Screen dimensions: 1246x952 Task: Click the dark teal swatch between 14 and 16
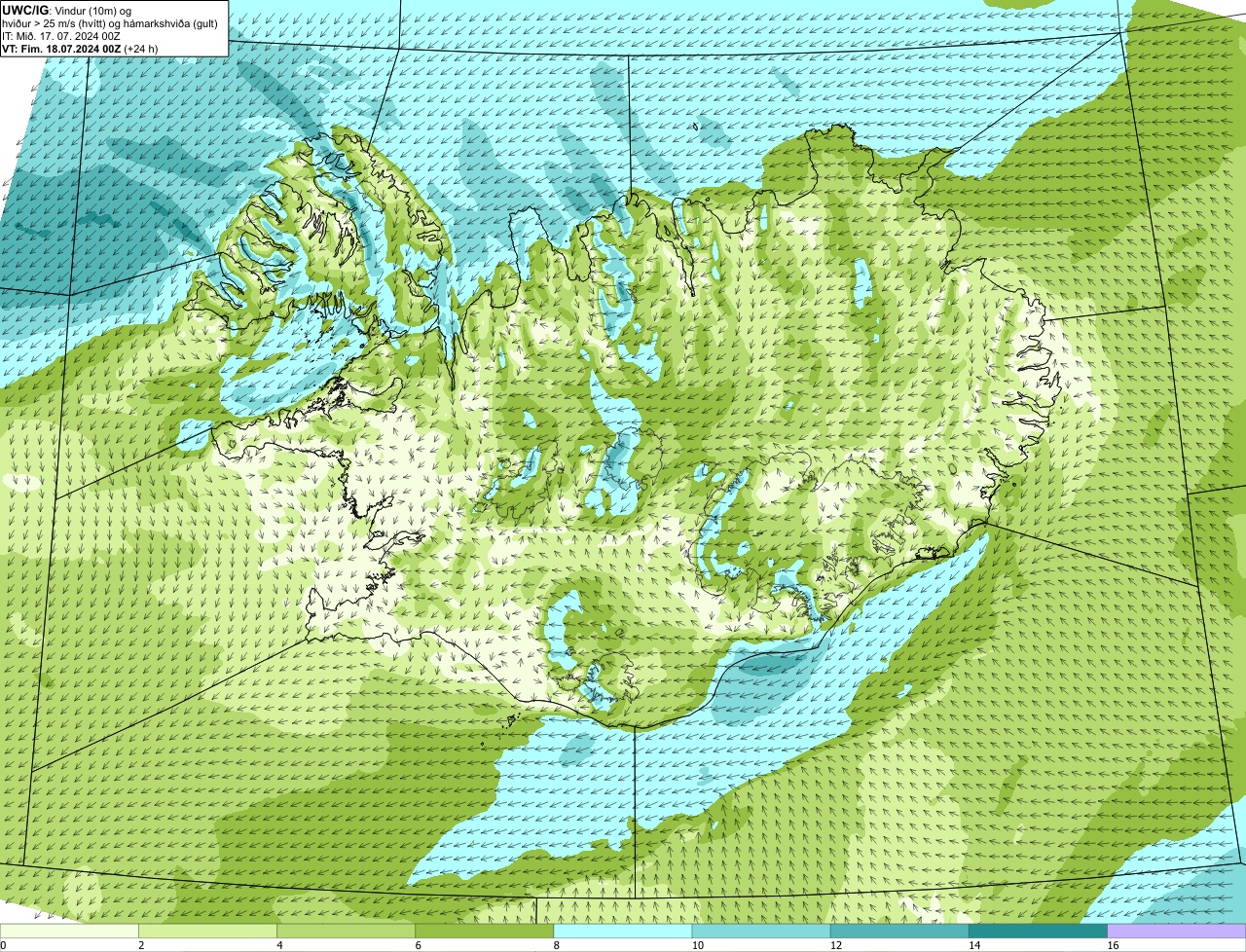point(1039,932)
